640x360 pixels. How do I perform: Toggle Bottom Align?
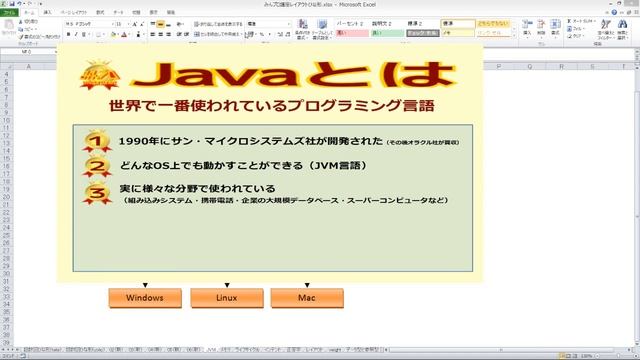coord(168,24)
